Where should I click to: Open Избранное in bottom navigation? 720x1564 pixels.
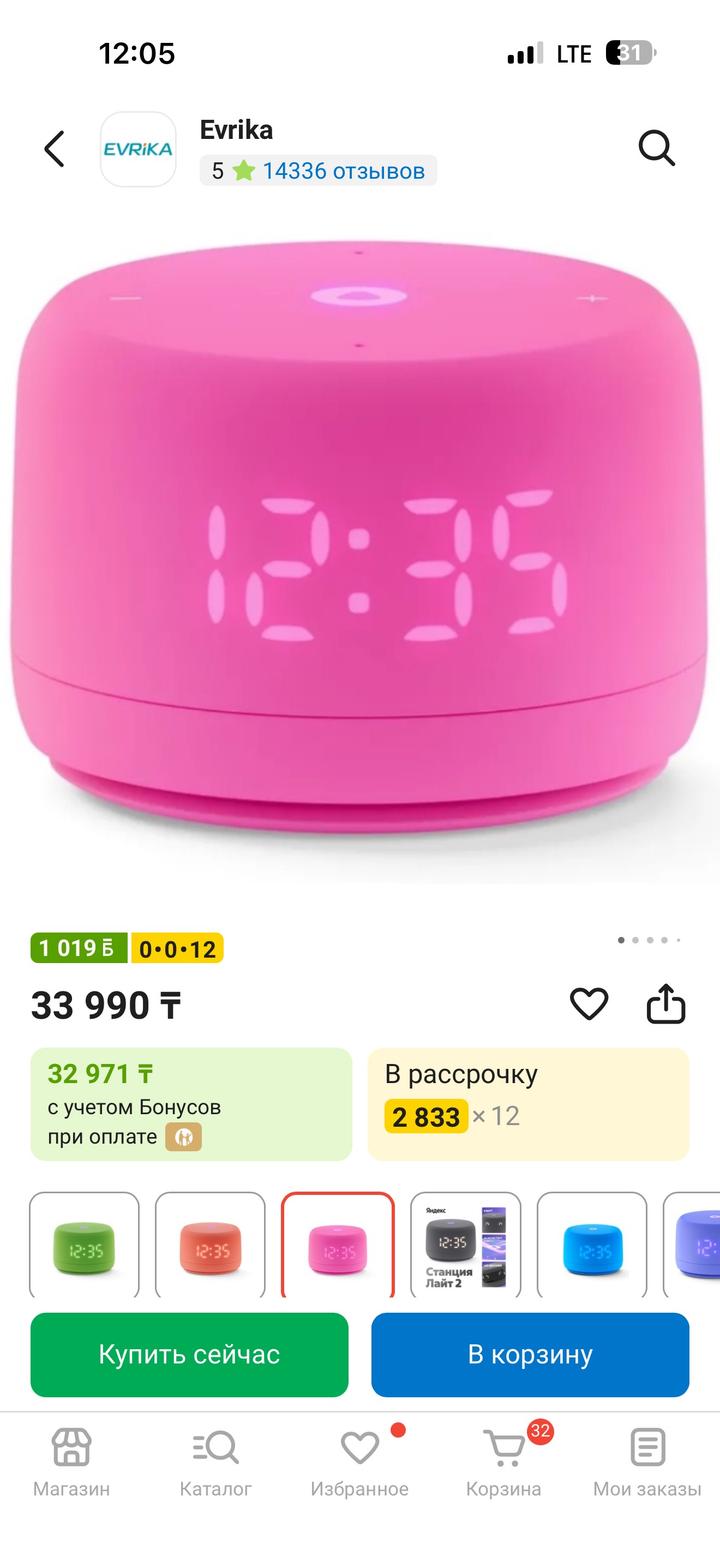[359, 1463]
